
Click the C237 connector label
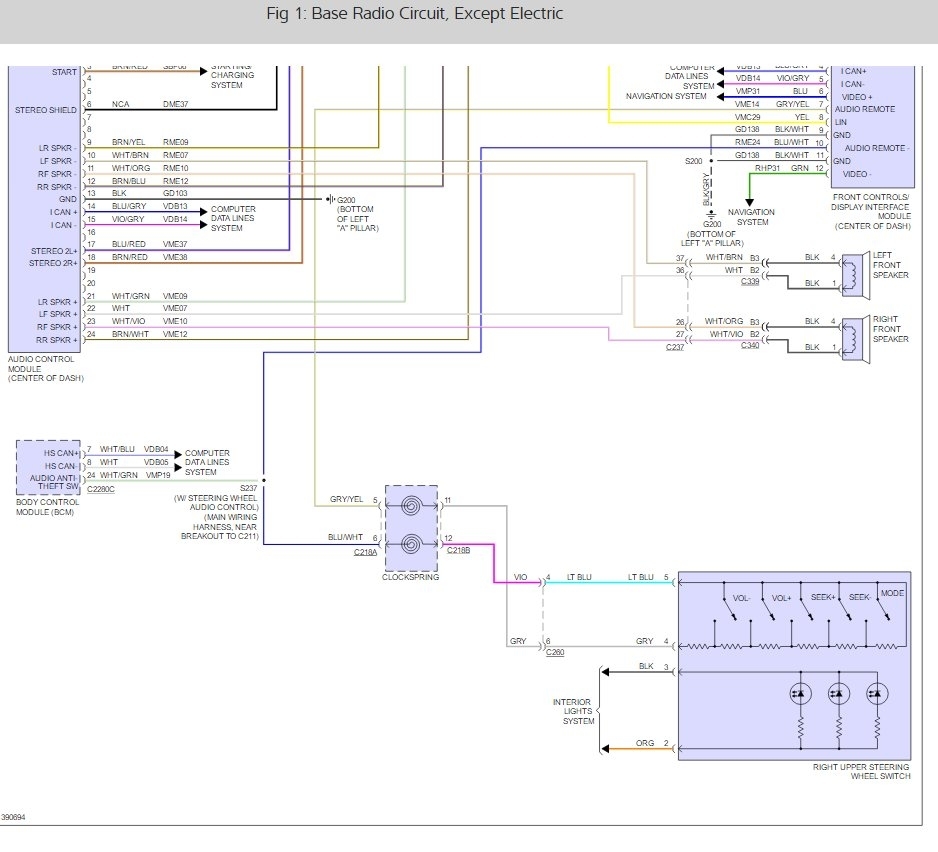coord(676,347)
